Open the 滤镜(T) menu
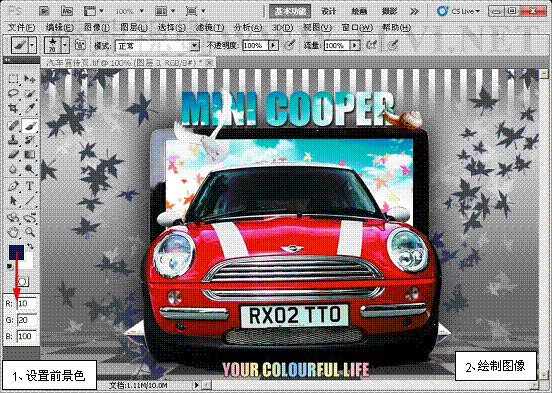Viewport: 552px width, 393px height. click(x=209, y=27)
